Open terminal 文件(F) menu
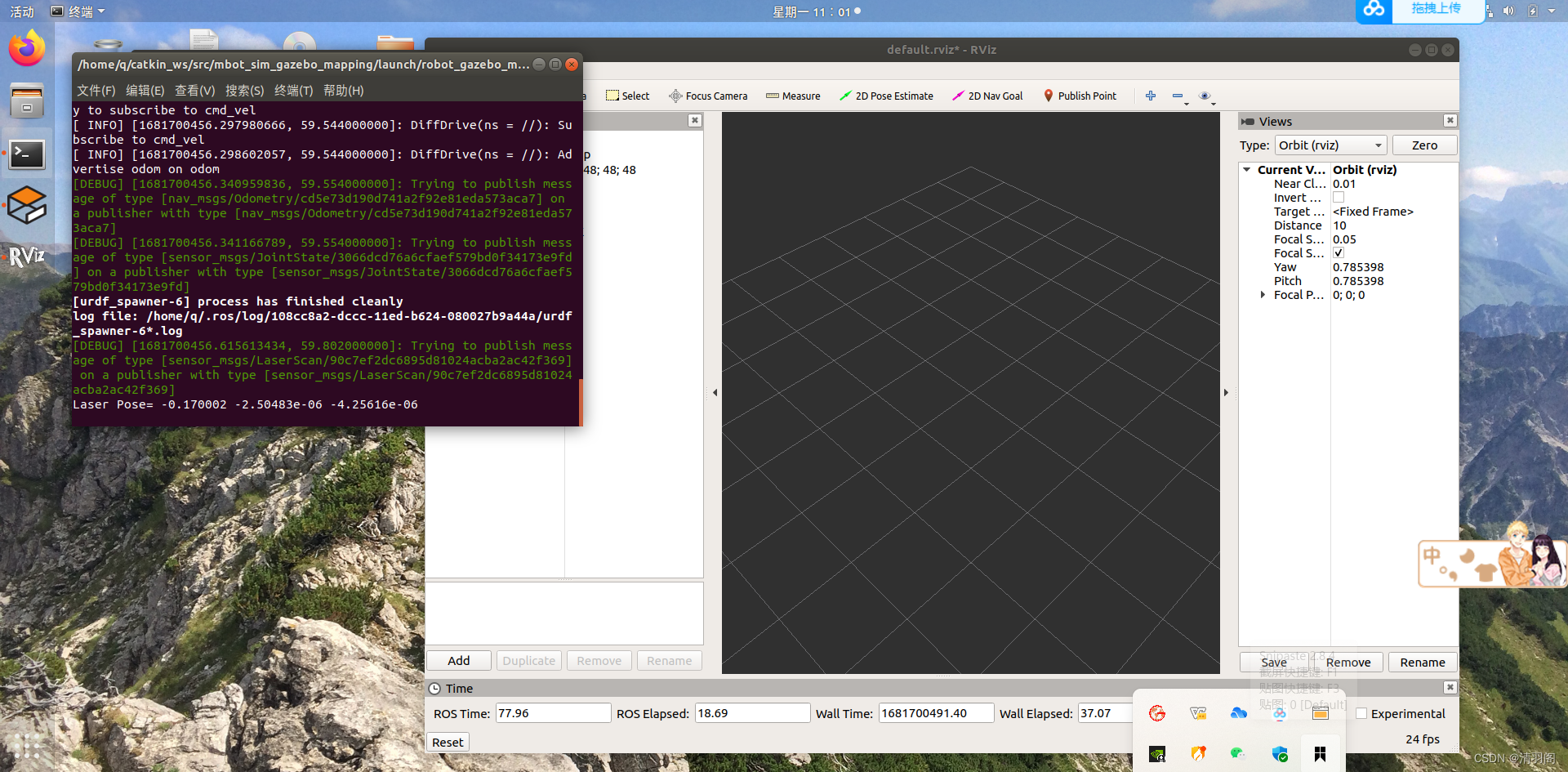1568x772 pixels. point(96,91)
